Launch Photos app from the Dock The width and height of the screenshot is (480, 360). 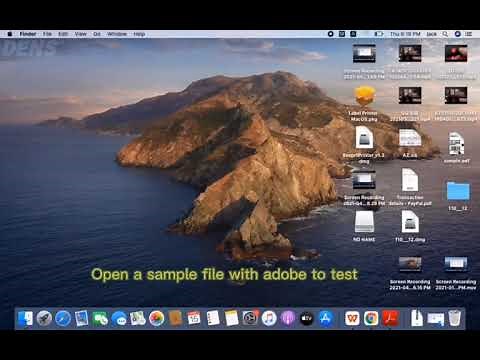coord(156,318)
